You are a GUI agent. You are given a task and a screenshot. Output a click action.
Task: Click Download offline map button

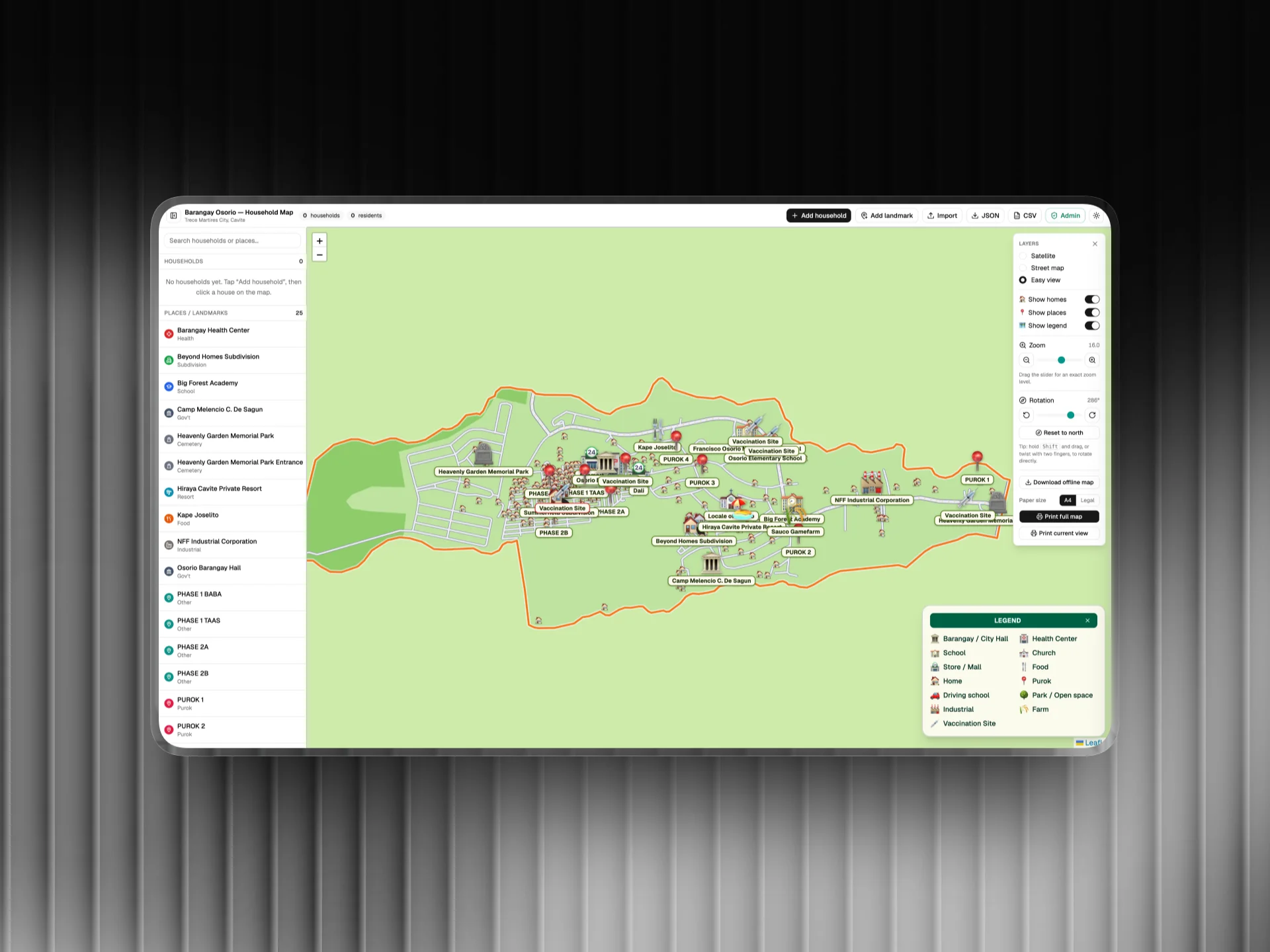(1059, 483)
